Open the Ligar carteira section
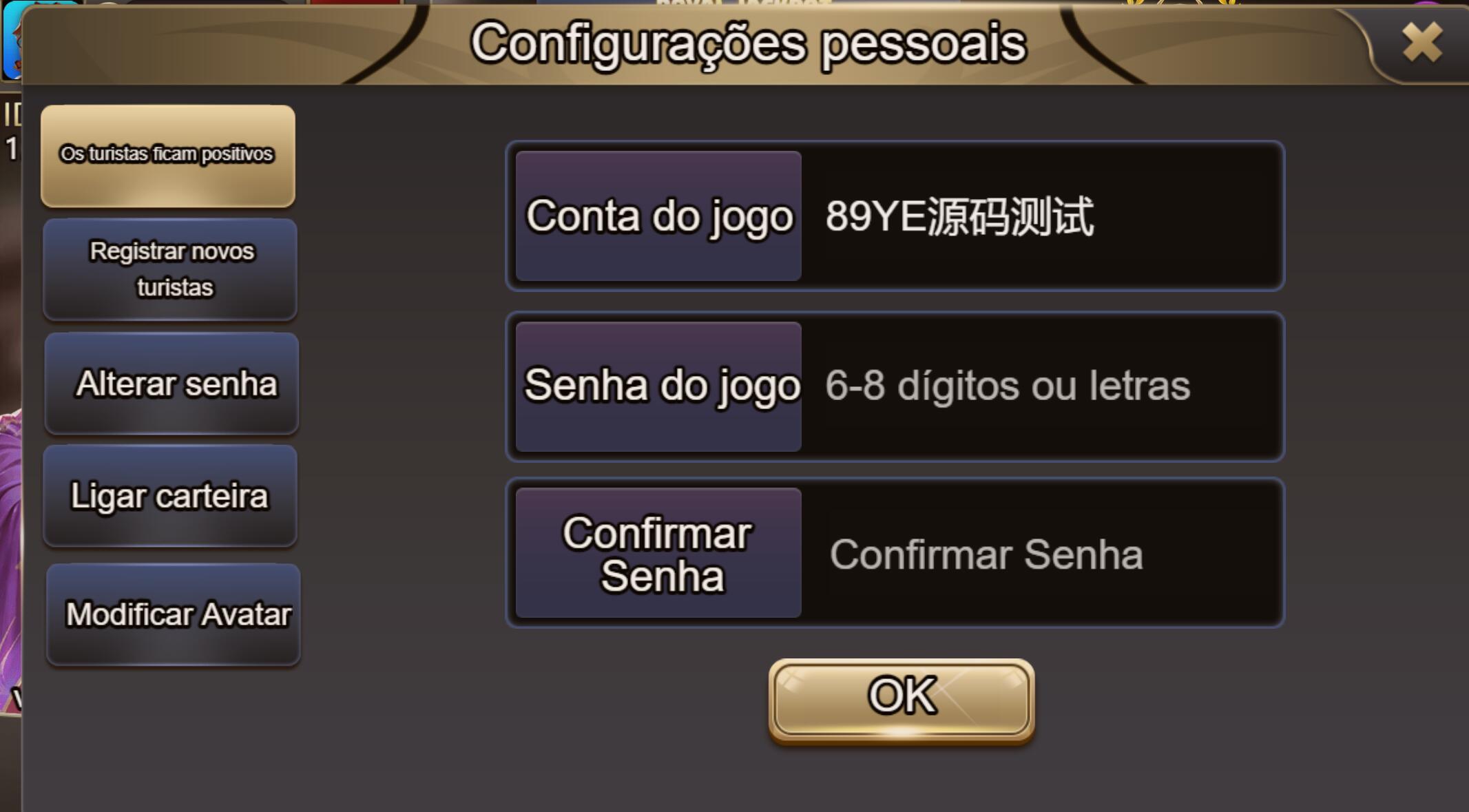This screenshot has height=812, width=1469. click(170, 496)
